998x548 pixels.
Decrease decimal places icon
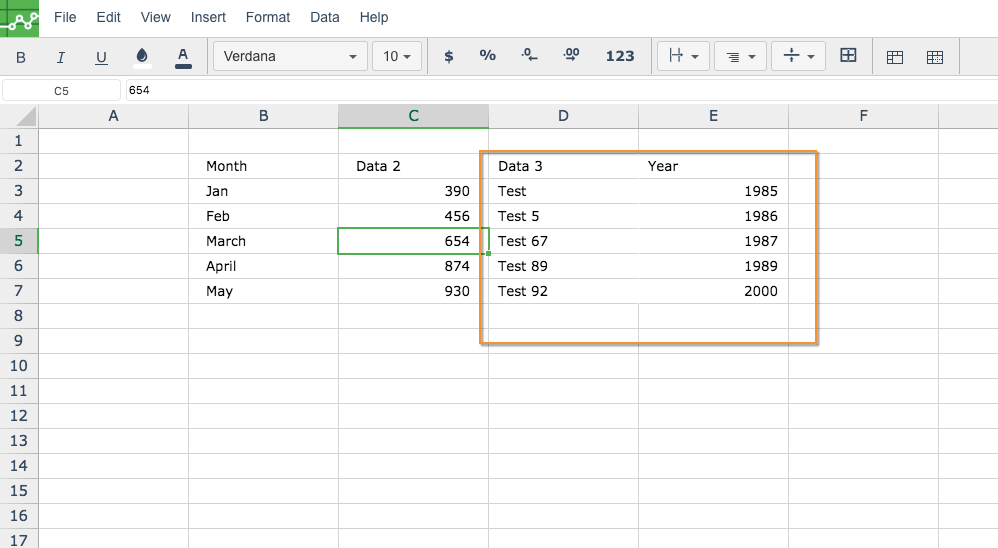coord(529,55)
